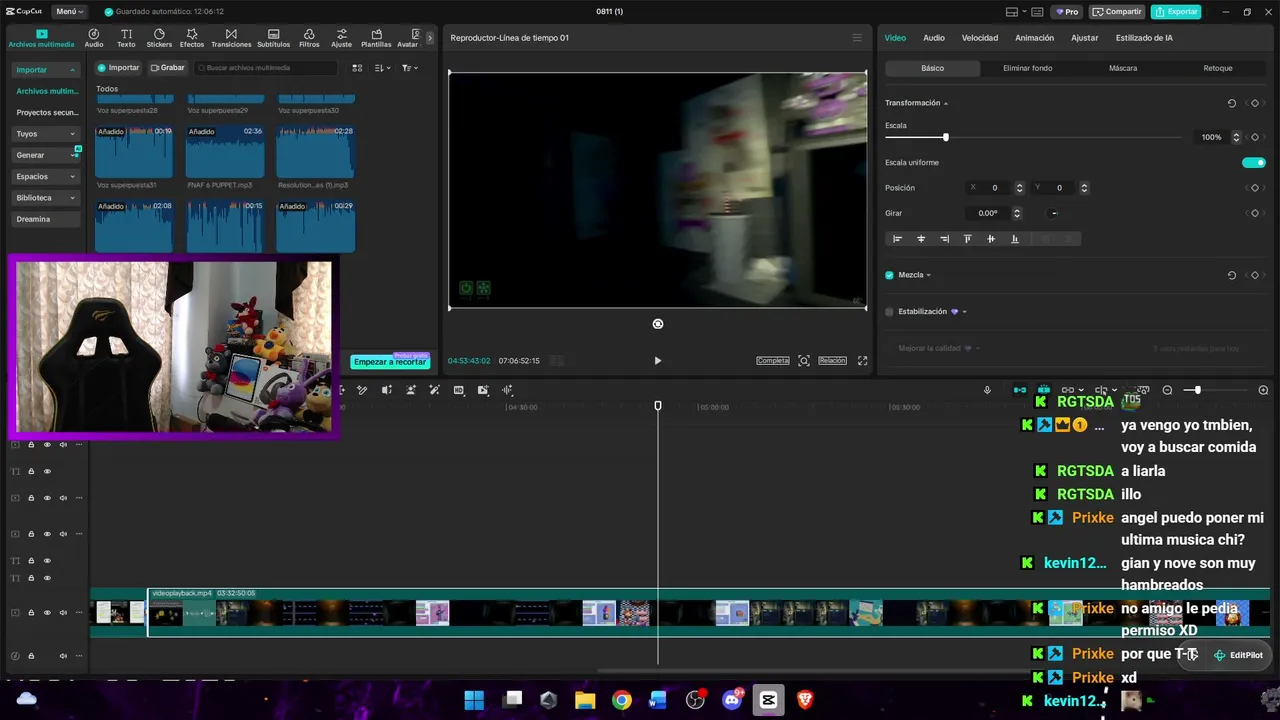Open the media filter dropdown
The height and width of the screenshot is (720, 1280).
tap(410, 68)
